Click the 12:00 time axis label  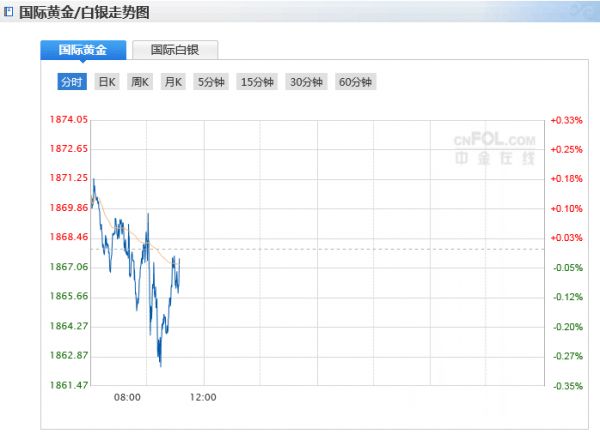pyautogui.click(x=203, y=397)
